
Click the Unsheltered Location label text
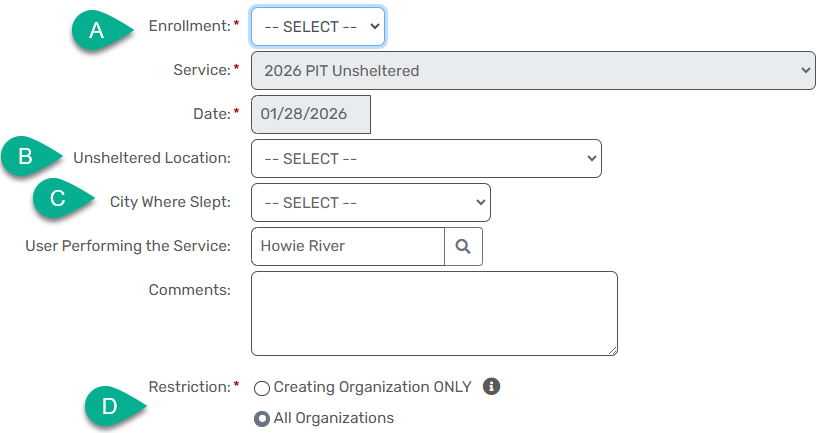click(151, 158)
